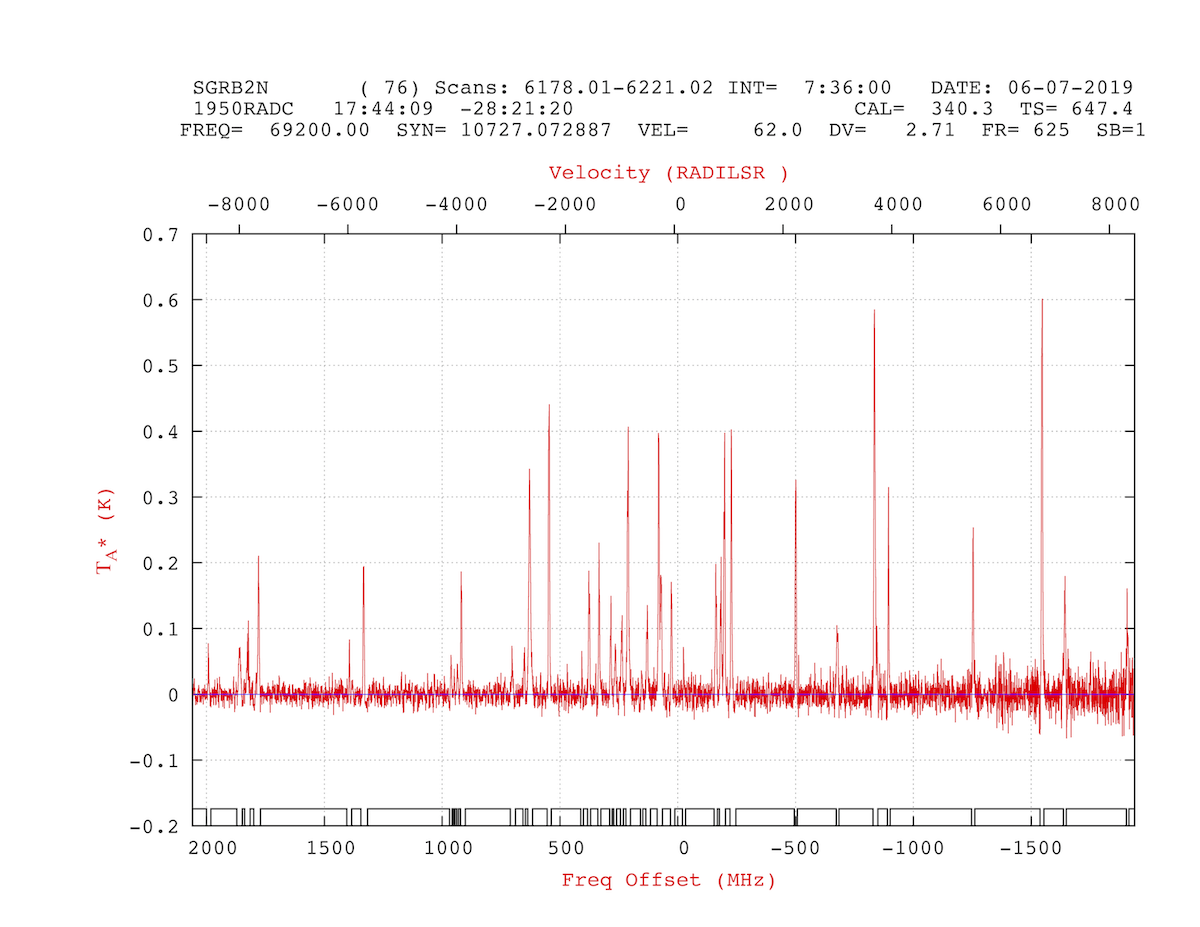Click the -1000 frequency offset tick label
The image size is (1200, 927).
pos(913,848)
